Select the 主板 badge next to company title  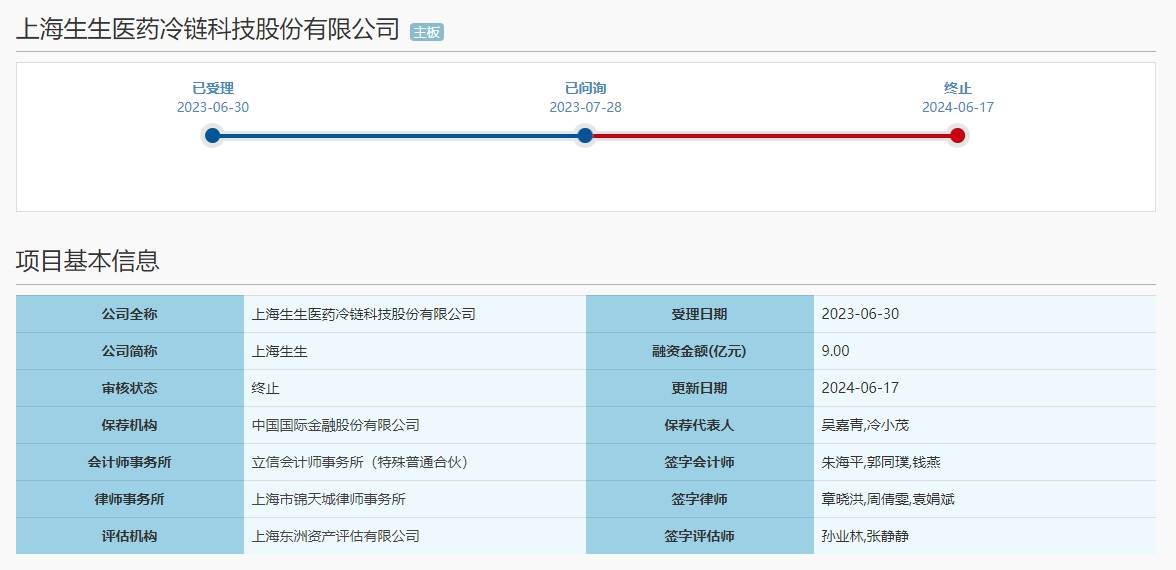427,32
